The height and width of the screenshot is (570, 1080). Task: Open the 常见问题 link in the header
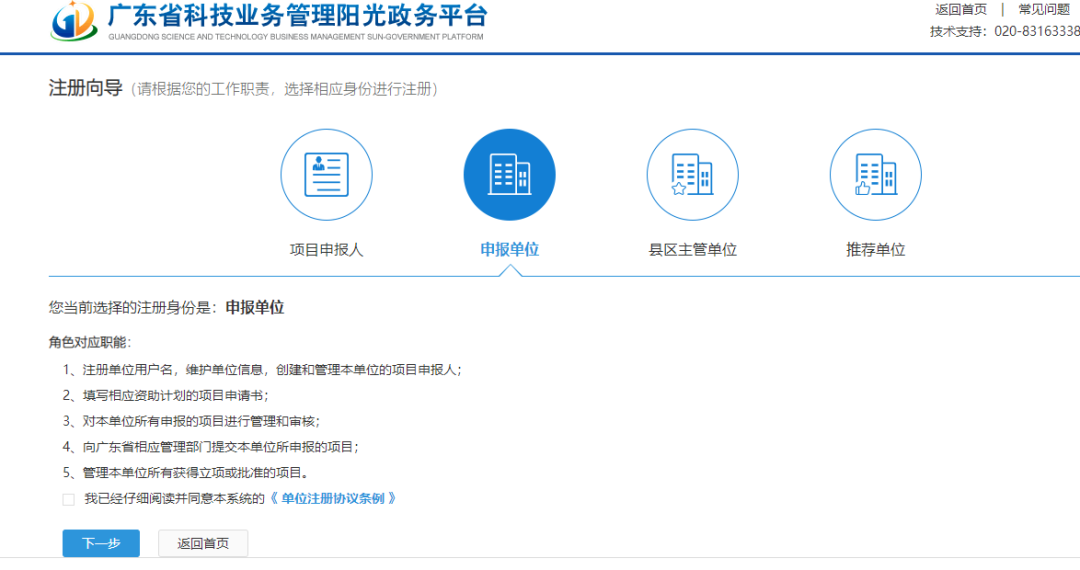pos(1043,9)
